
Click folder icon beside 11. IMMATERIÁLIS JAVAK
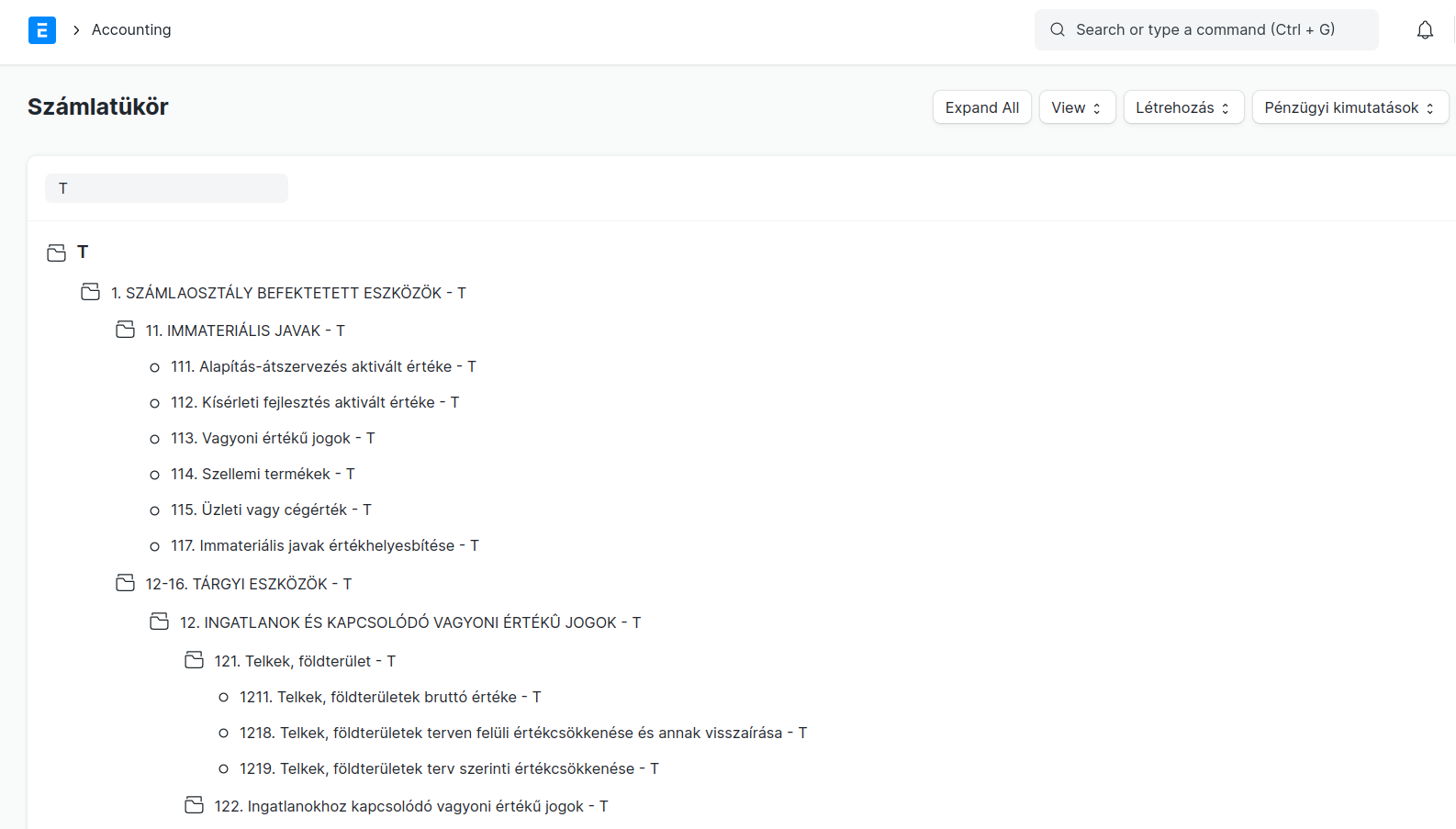tap(125, 330)
